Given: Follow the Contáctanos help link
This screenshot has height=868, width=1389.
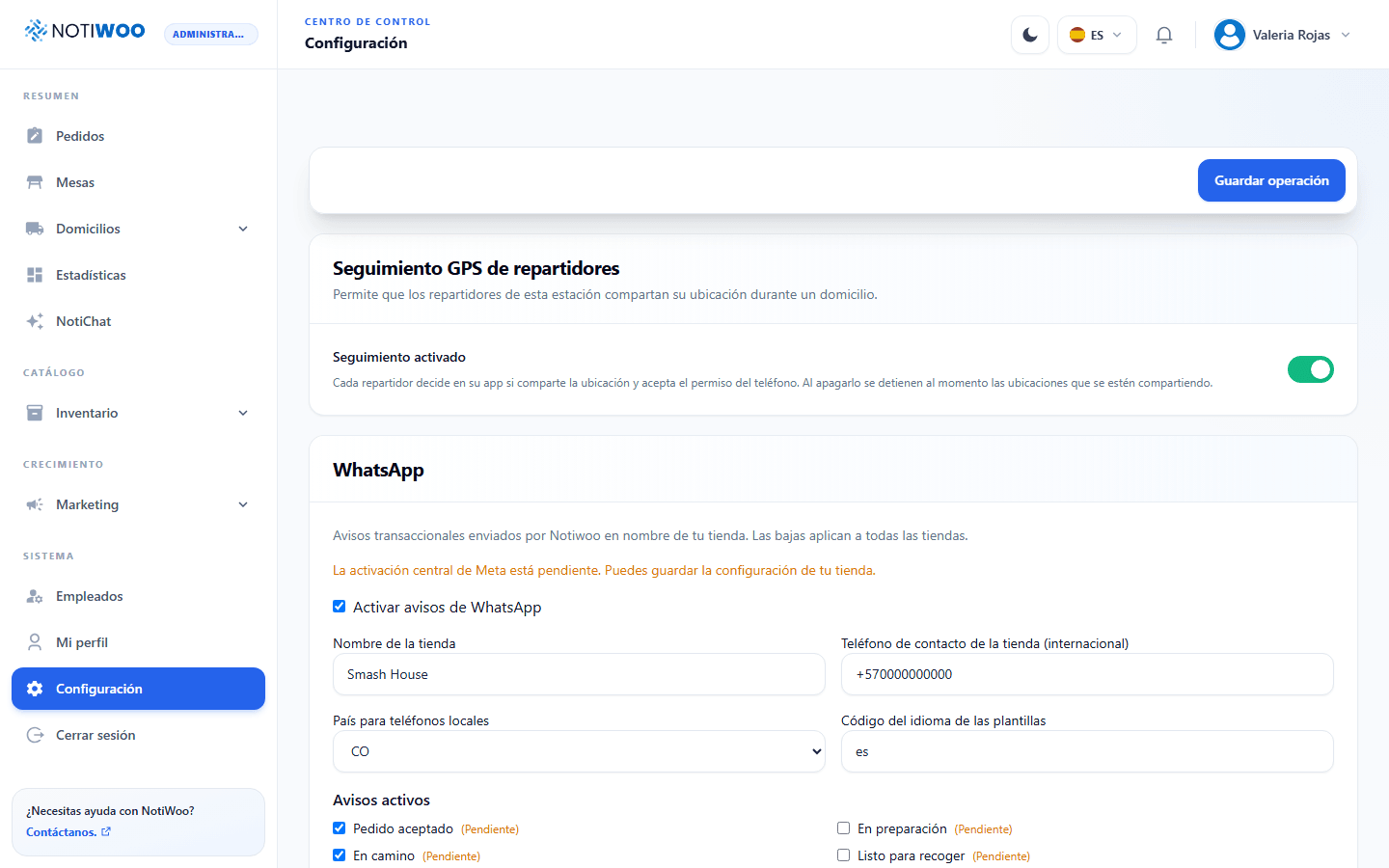Looking at the screenshot, I should click(68, 832).
